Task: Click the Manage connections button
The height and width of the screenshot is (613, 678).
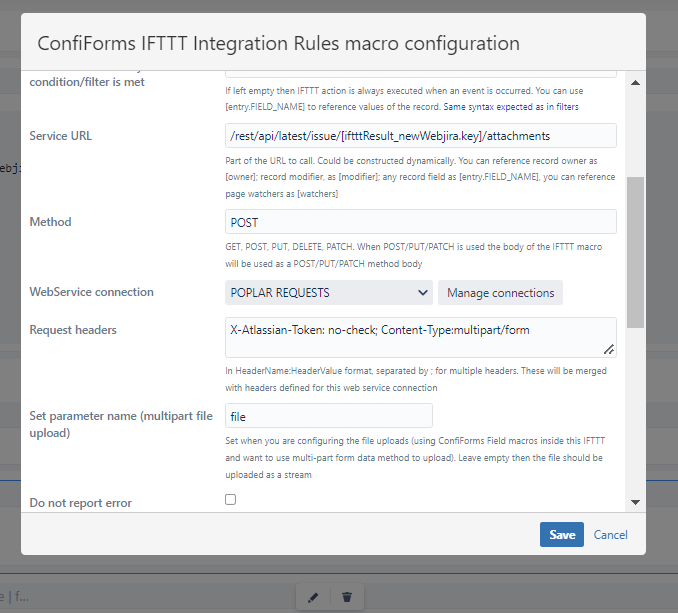Action: click(500, 292)
